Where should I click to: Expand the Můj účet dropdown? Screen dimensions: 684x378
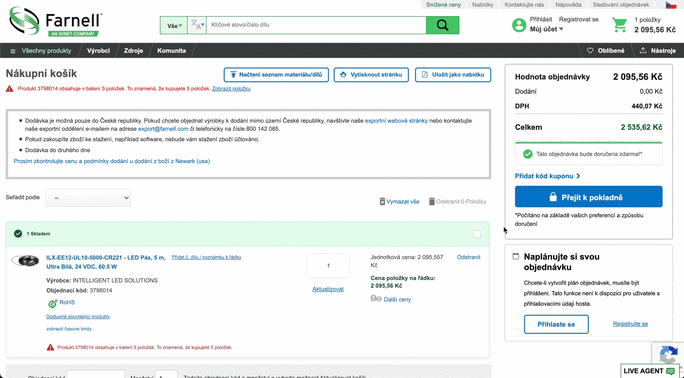(546, 29)
